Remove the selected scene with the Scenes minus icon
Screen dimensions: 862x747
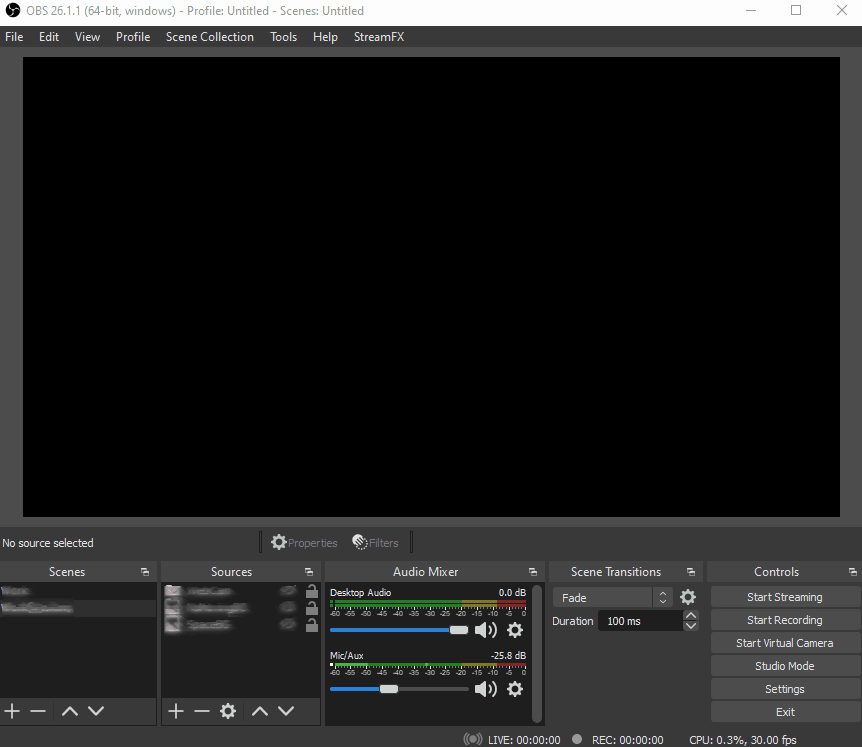[38, 711]
